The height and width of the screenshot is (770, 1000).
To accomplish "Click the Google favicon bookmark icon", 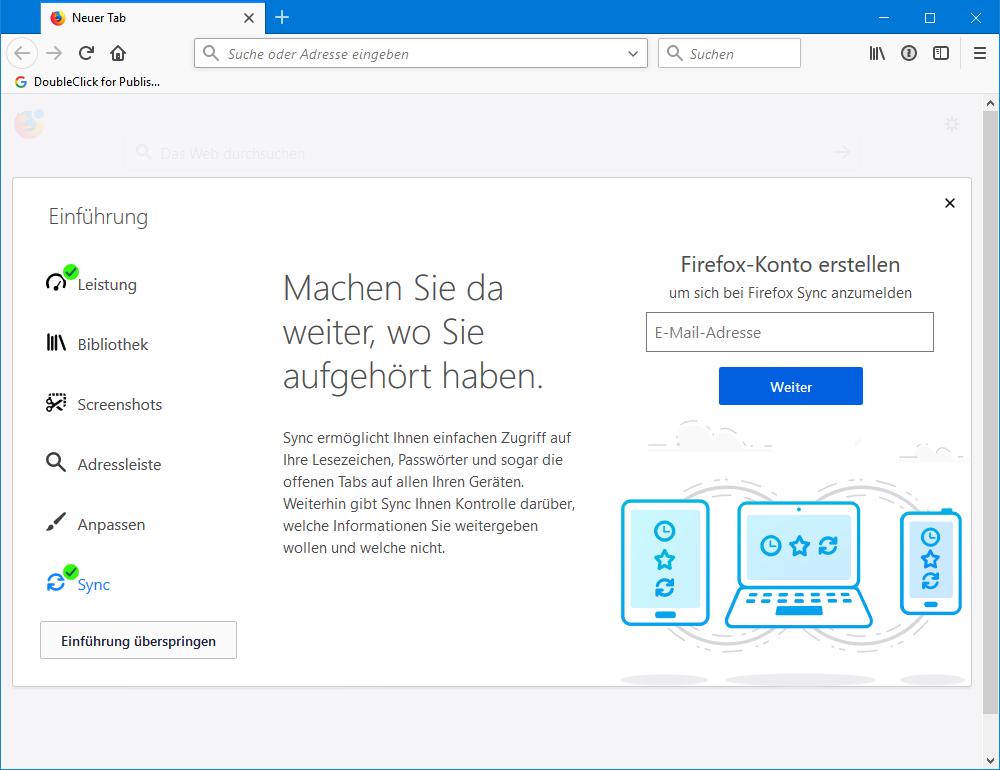I will click(x=21, y=82).
